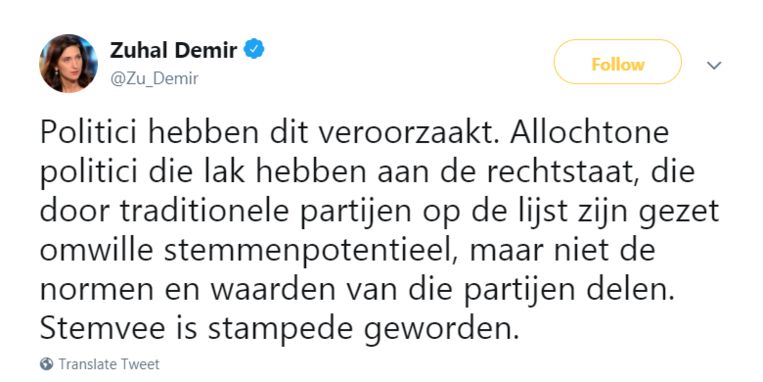Click the word 'normen' in the tweet
This screenshot has height=382, width=763.
(x=97, y=291)
